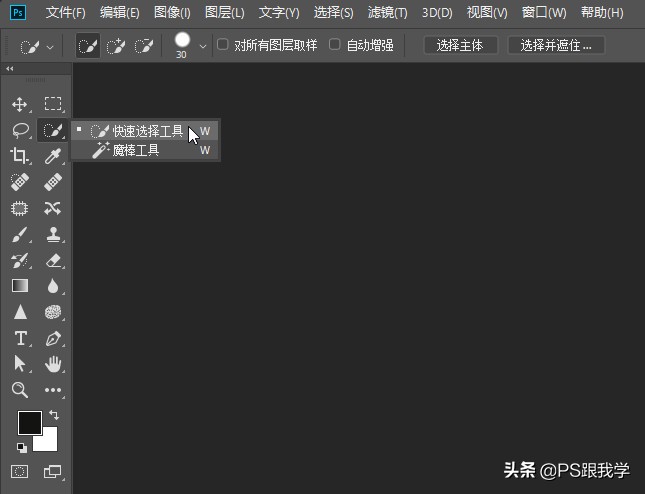Viewport: 645px width, 494px height.
Task: Open the 滤镜(T) menu
Action: 387,13
